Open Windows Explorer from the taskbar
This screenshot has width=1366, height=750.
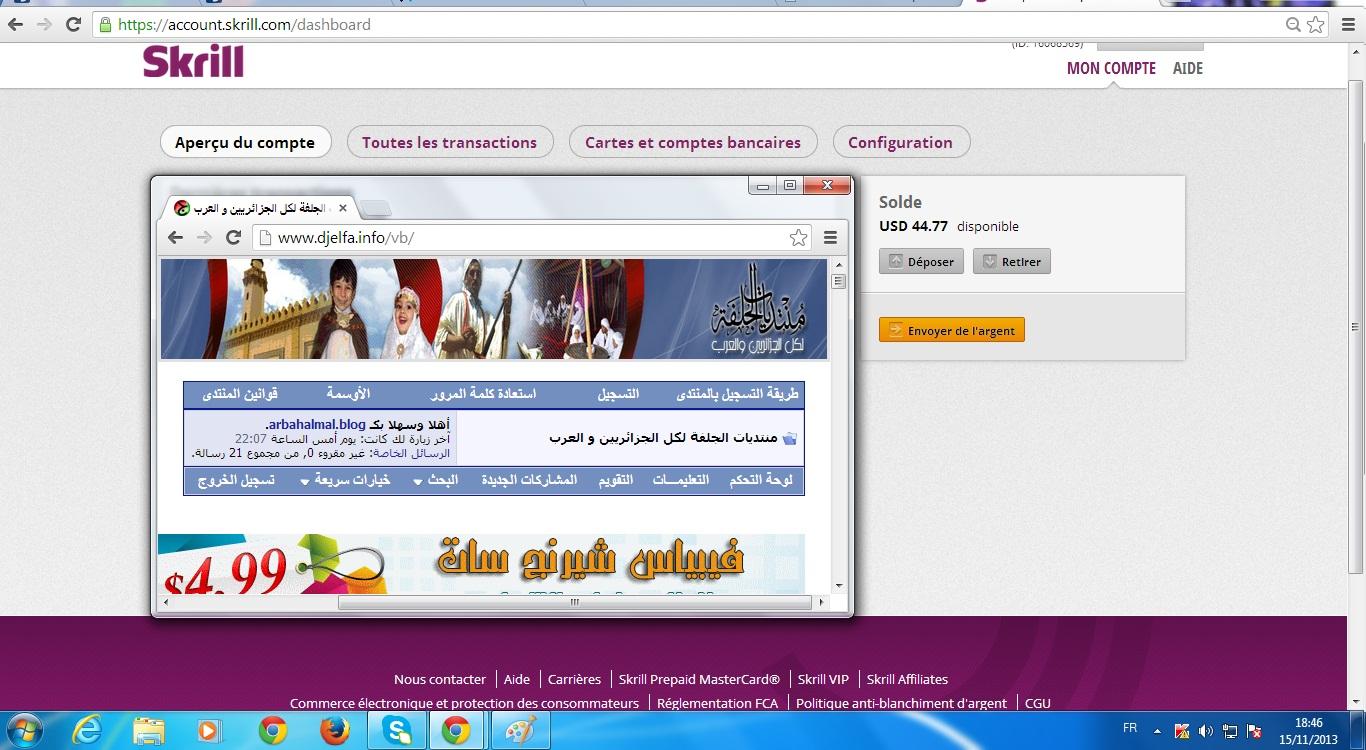(149, 731)
